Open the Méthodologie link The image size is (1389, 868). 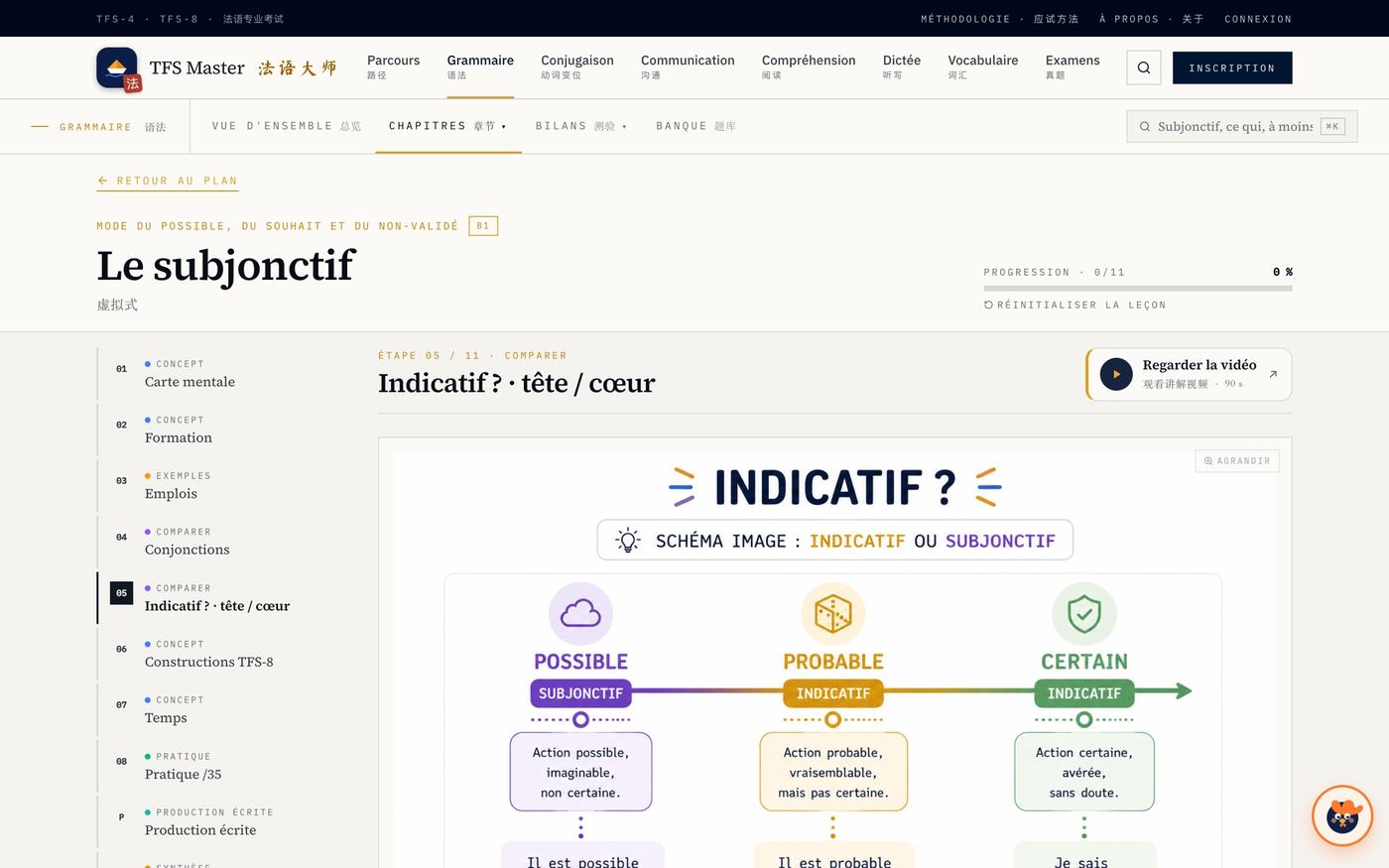pos(999,19)
